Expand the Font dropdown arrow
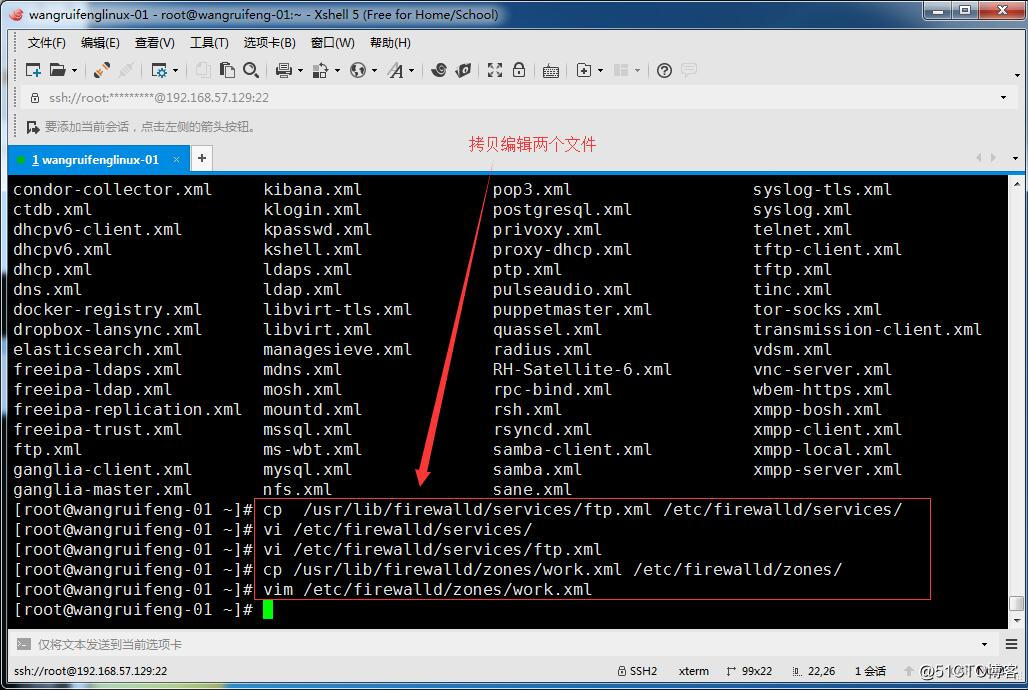This screenshot has height=690, width=1028. 412,70
